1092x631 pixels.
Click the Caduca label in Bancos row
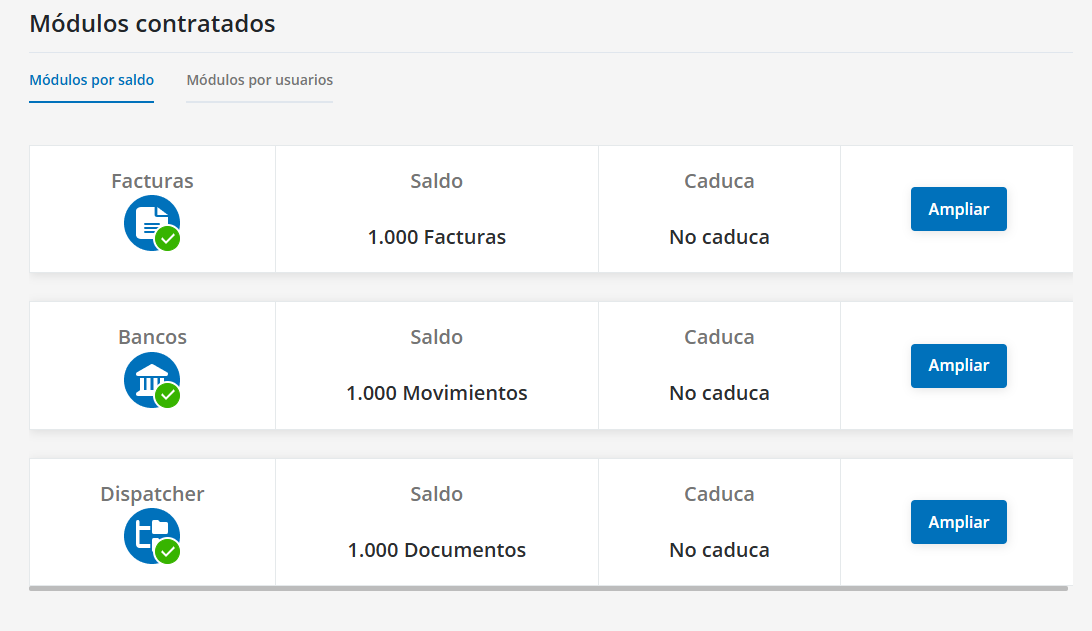pyautogui.click(x=719, y=337)
